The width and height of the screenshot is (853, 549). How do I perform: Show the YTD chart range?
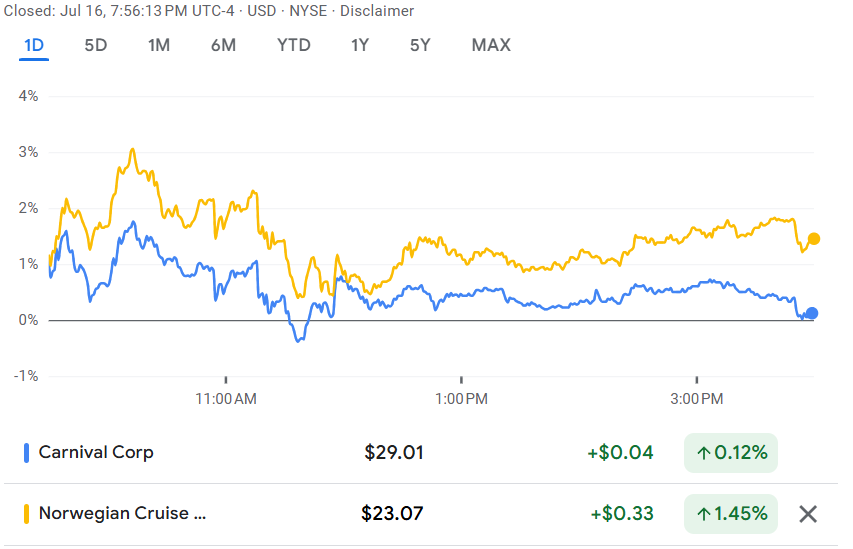(x=294, y=45)
